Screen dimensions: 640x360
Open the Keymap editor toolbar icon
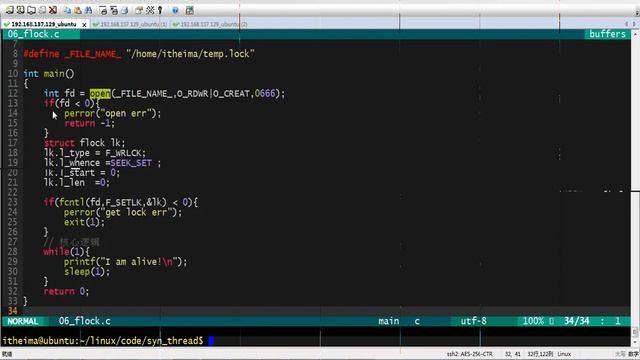(x=150, y=10)
